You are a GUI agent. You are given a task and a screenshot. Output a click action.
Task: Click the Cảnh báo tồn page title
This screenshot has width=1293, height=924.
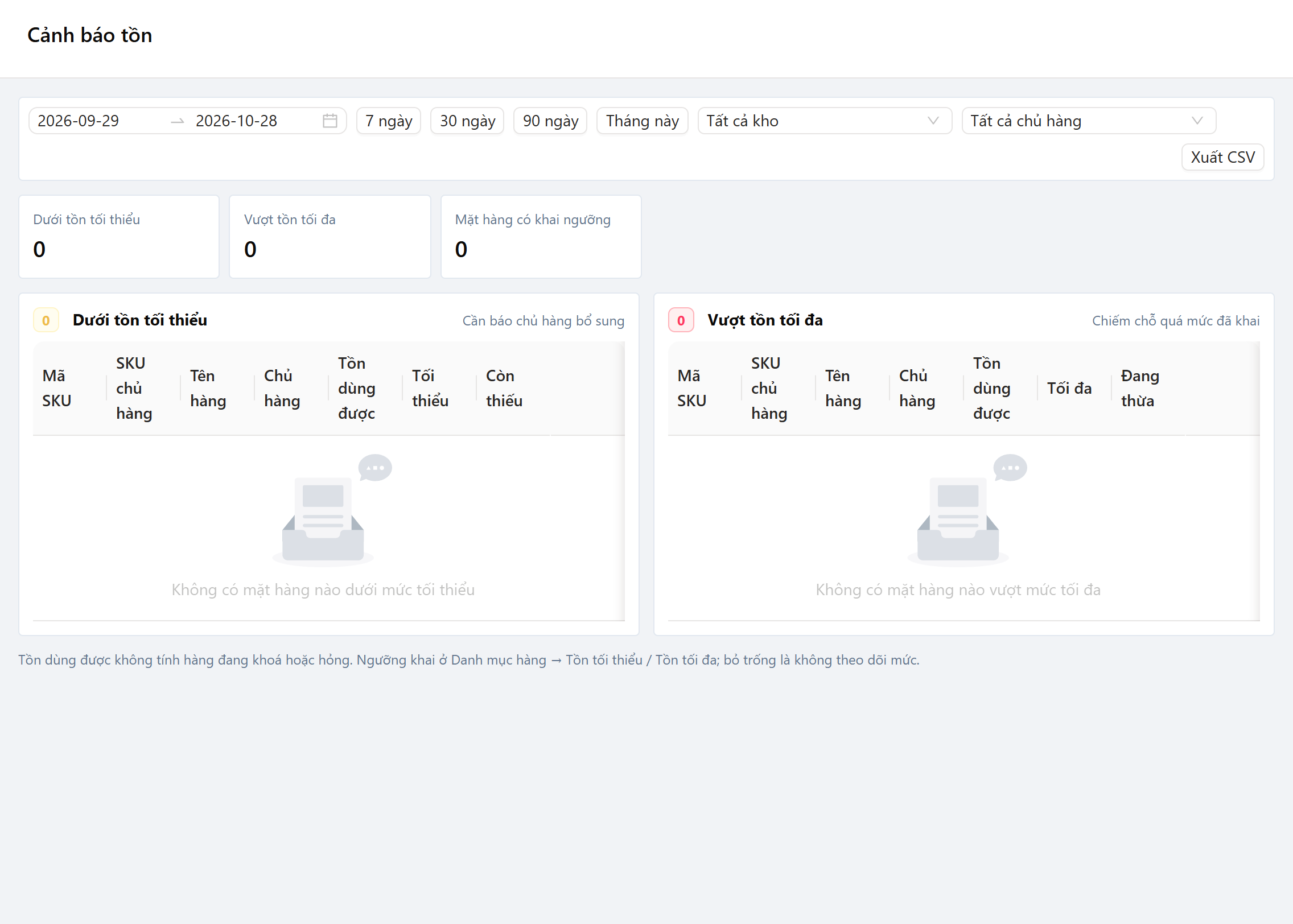click(90, 35)
